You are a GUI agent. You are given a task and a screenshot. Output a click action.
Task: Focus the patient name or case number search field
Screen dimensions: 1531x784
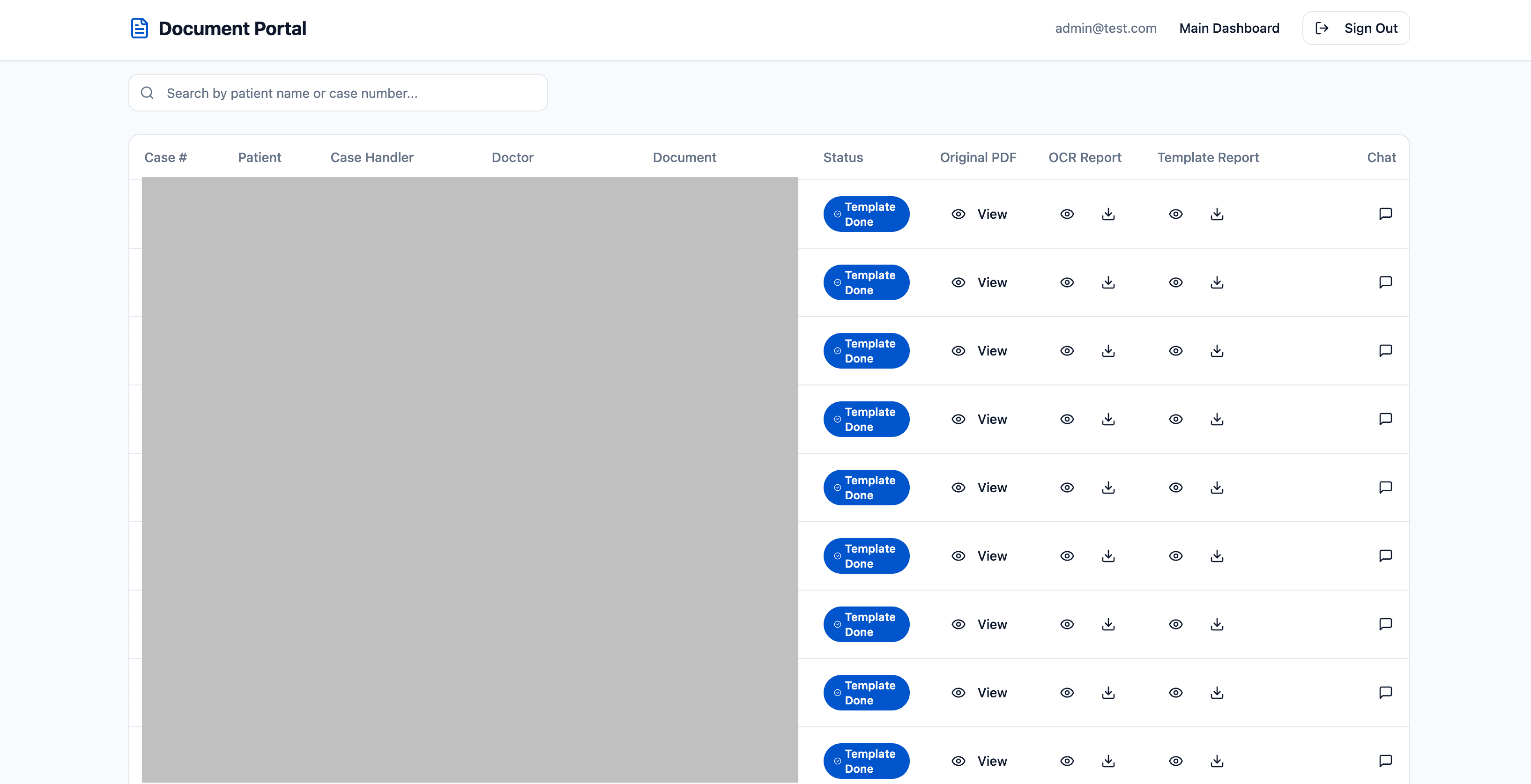[x=338, y=93]
